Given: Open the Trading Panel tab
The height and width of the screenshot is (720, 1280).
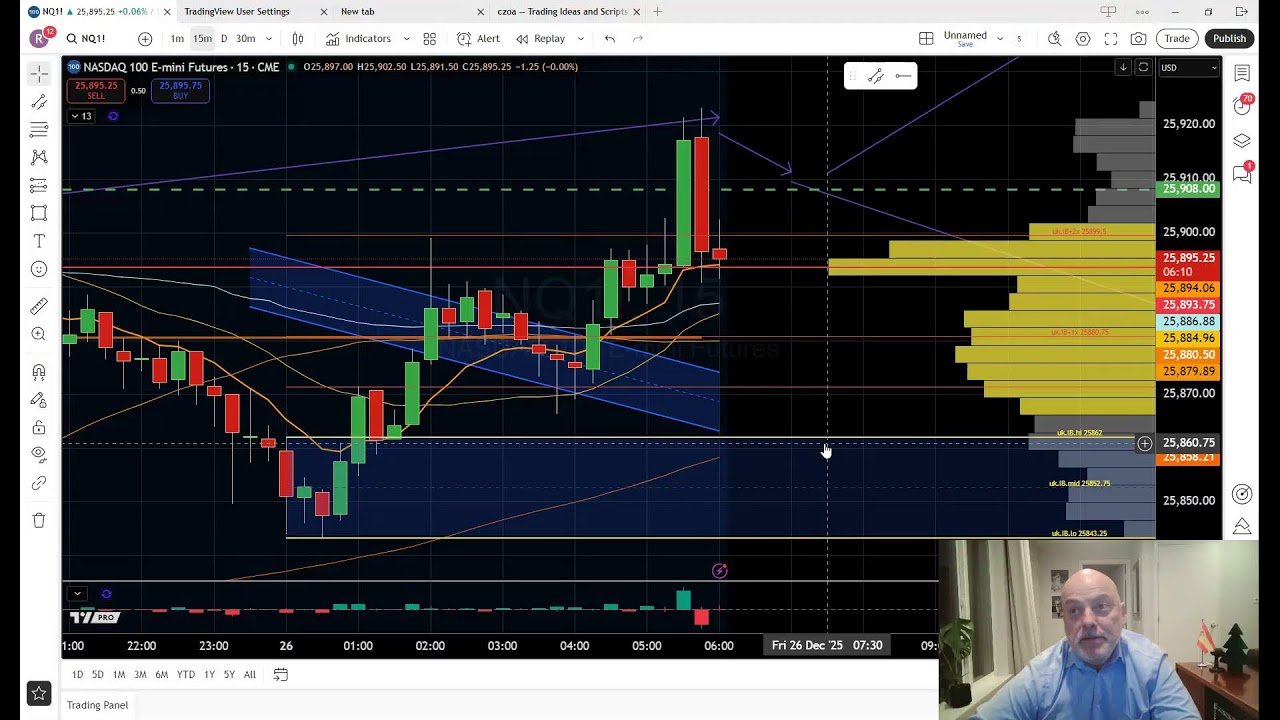Looking at the screenshot, I should pyautogui.click(x=97, y=705).
